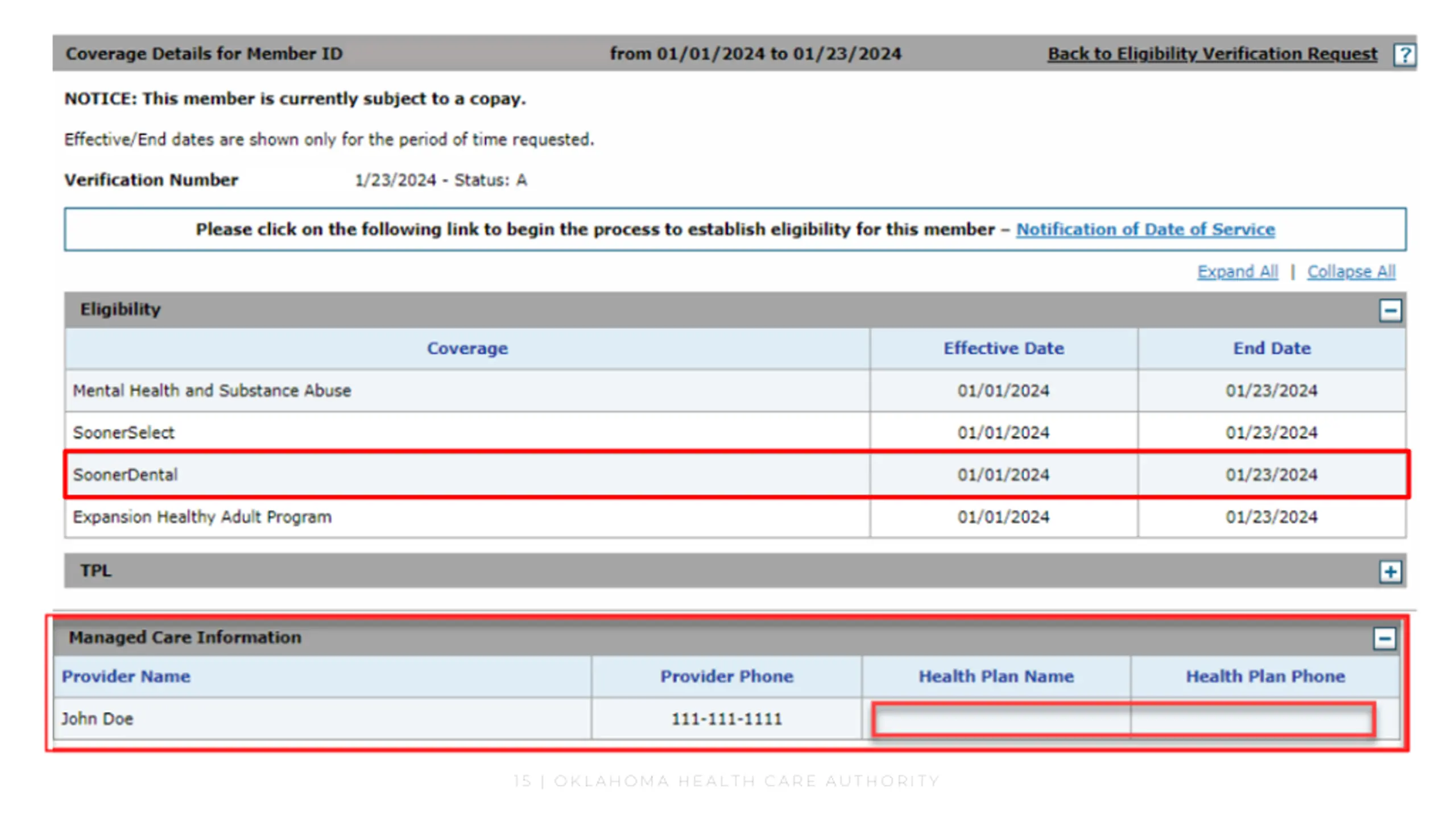The height and width of the screenshot is (819, 1456).
Task: Click Coverage Details for Member ID heading
Action: pos(204,53)
